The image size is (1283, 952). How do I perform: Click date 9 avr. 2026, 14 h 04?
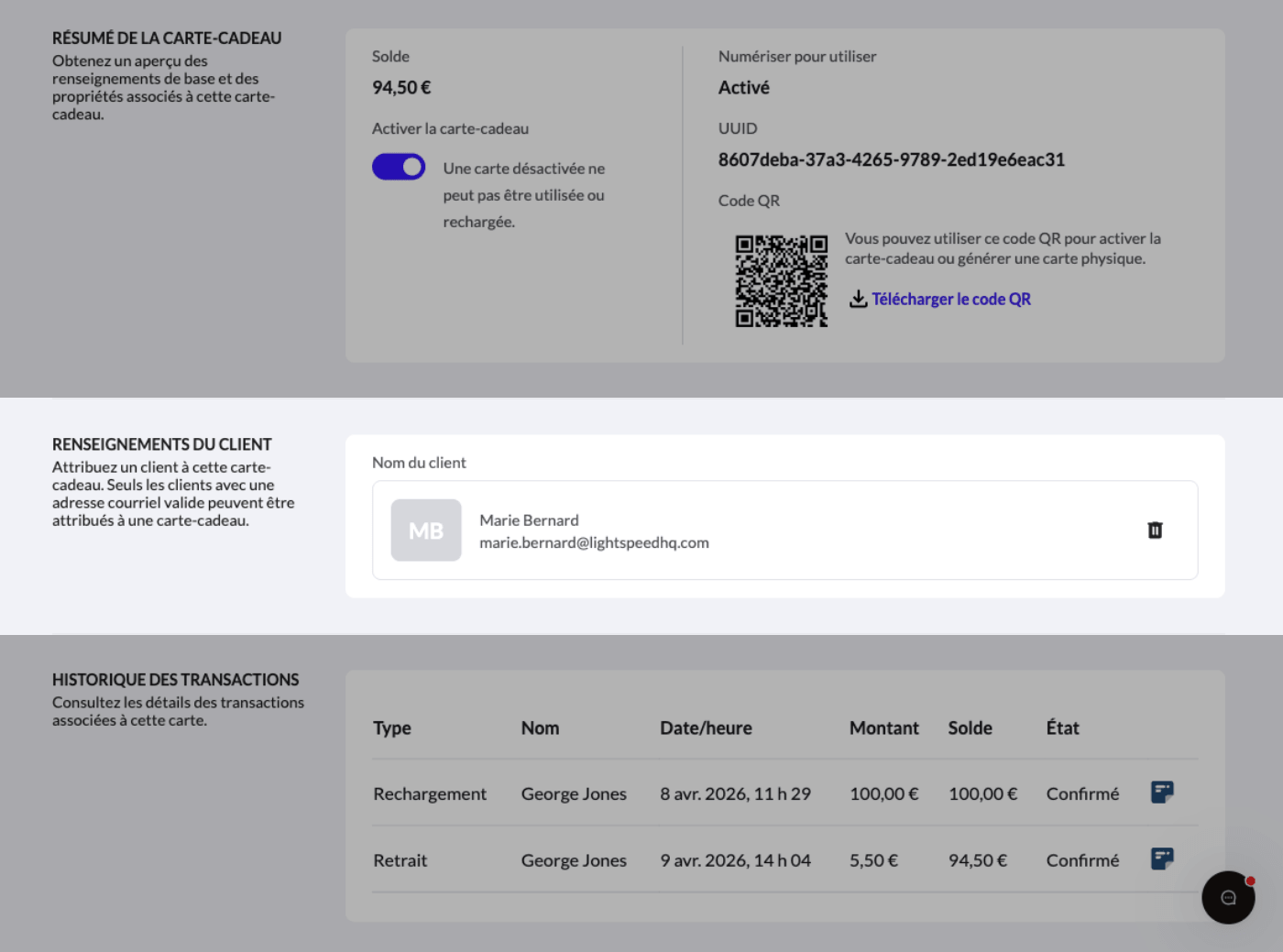(x=735, y=860)
